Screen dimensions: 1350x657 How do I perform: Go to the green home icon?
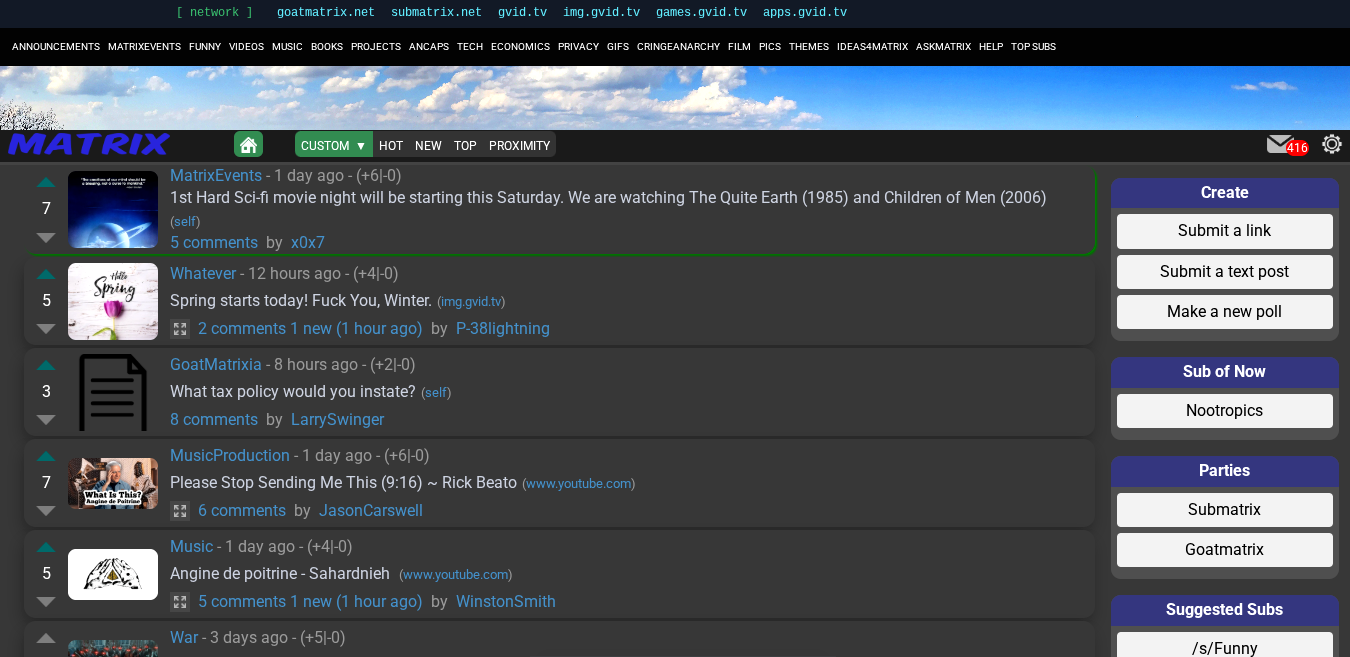click(x=248, y=145)
